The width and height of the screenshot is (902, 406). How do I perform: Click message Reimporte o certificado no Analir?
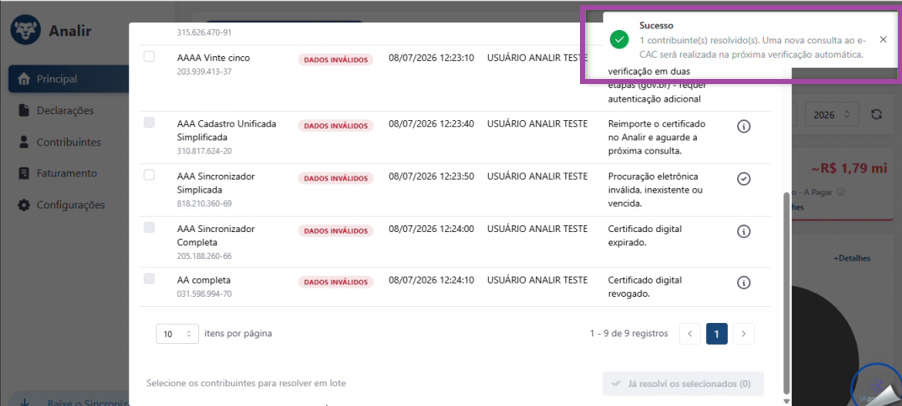(656, 137)
